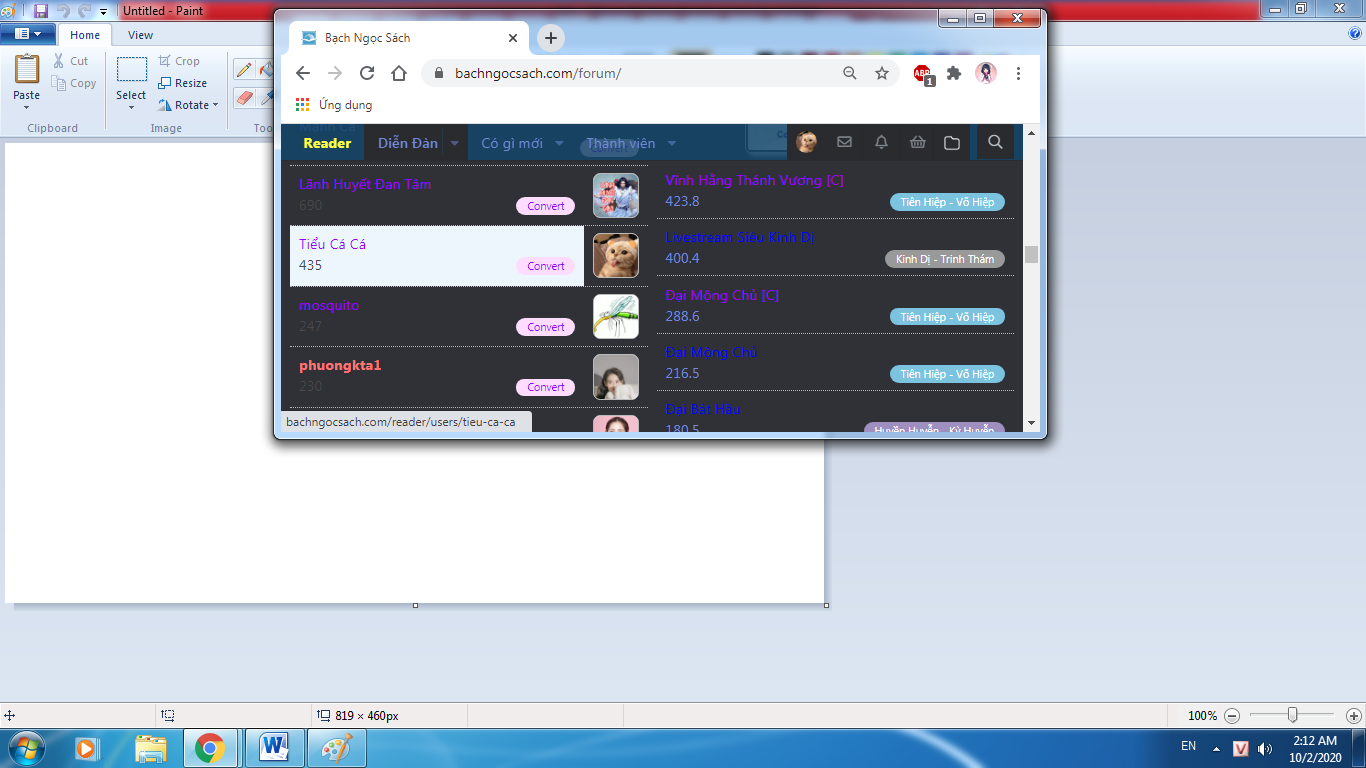Expand the Diễn Đàn dropdown arrow
Screen dimensions: 1366x768
coord(454,143)
